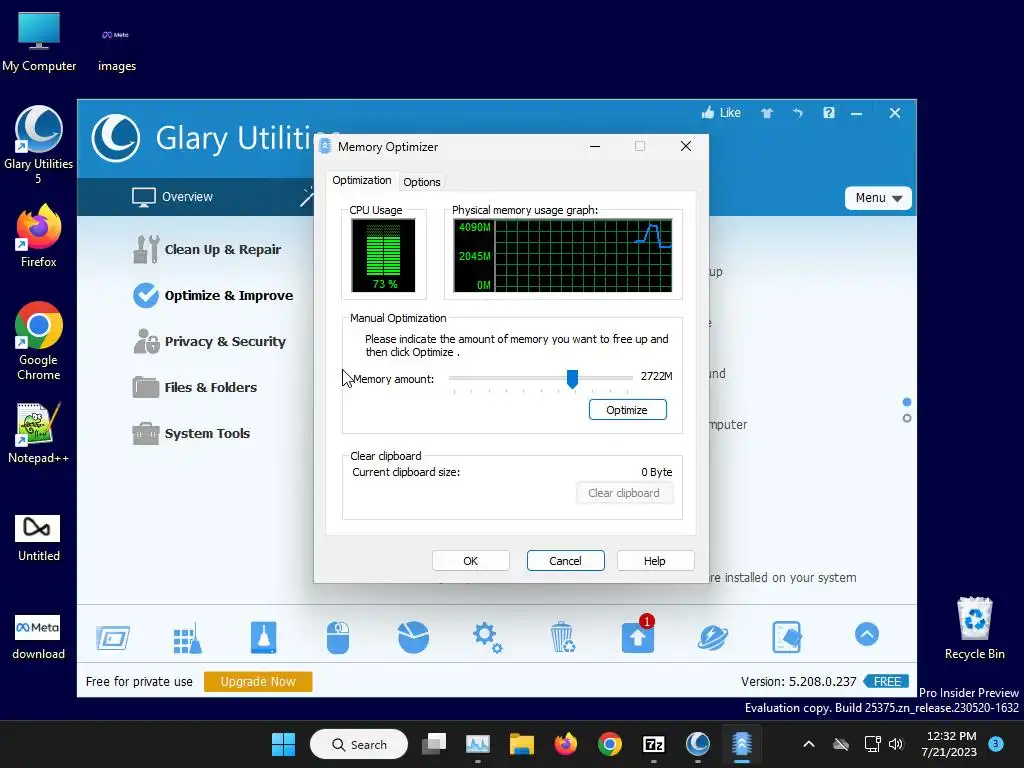Open the browser assistant planet icon
The image size is (1024, 768).
coord(712,637)
